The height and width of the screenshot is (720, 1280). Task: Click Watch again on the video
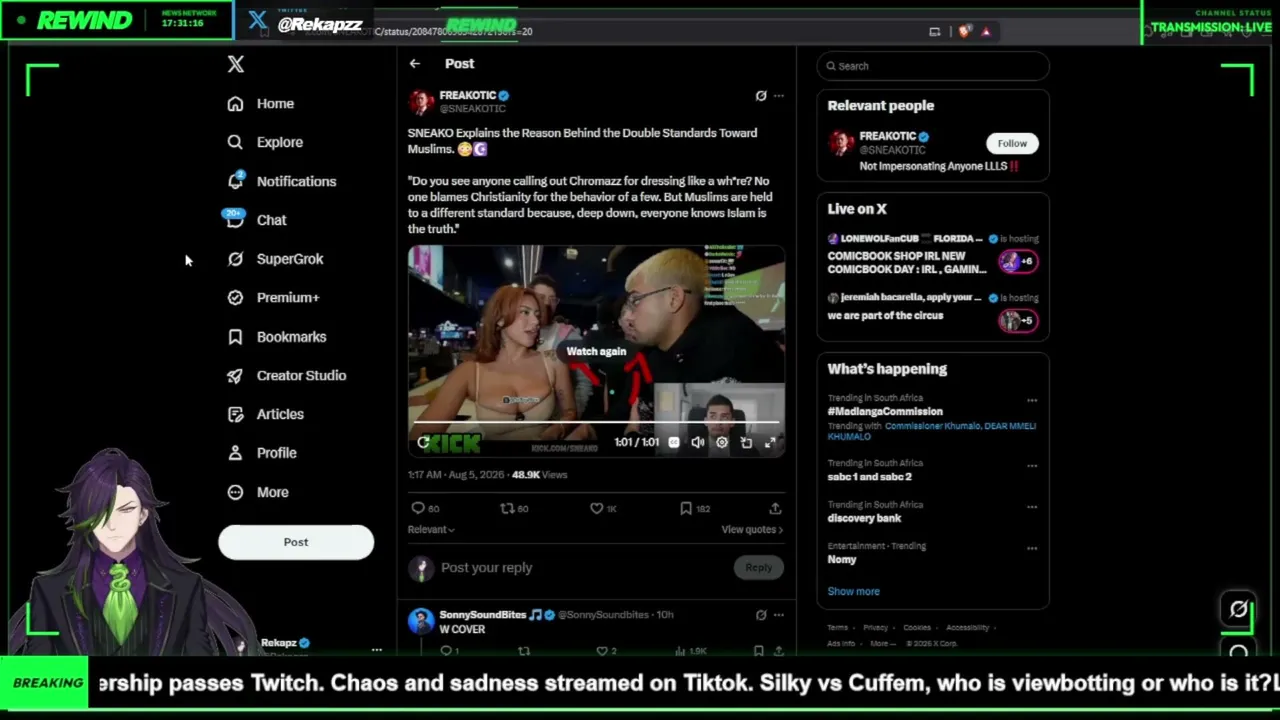[x=596, y=351]
